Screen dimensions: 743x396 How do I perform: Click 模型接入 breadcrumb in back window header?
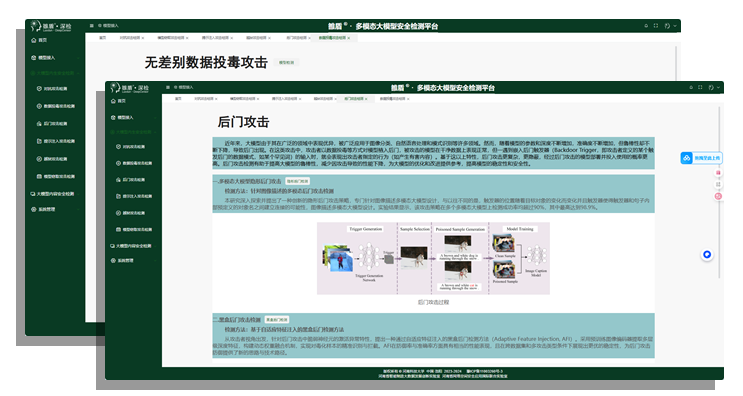109,26
